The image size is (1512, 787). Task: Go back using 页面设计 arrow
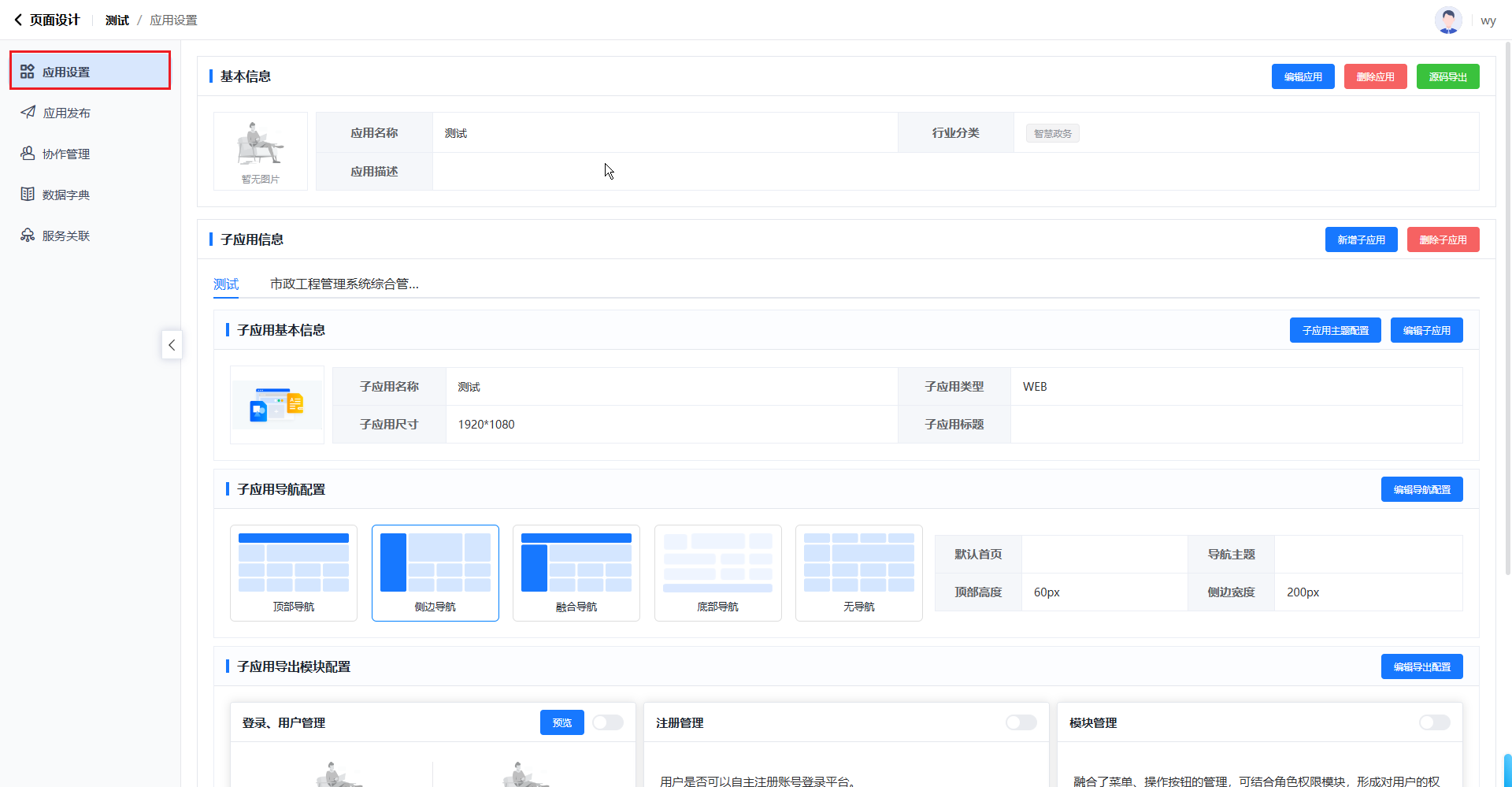pos(18,20)
